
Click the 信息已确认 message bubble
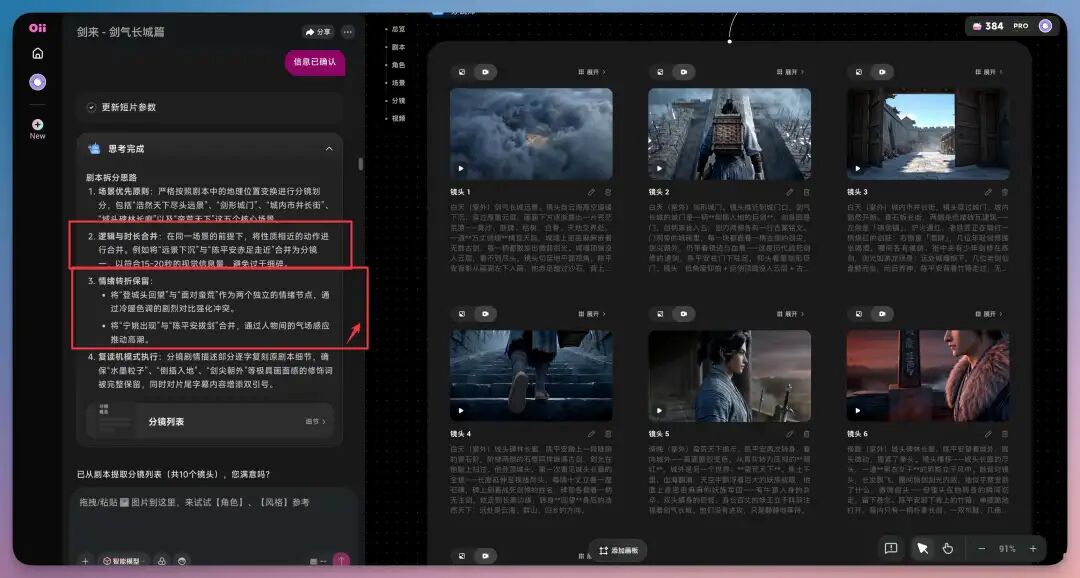(315, 62)
